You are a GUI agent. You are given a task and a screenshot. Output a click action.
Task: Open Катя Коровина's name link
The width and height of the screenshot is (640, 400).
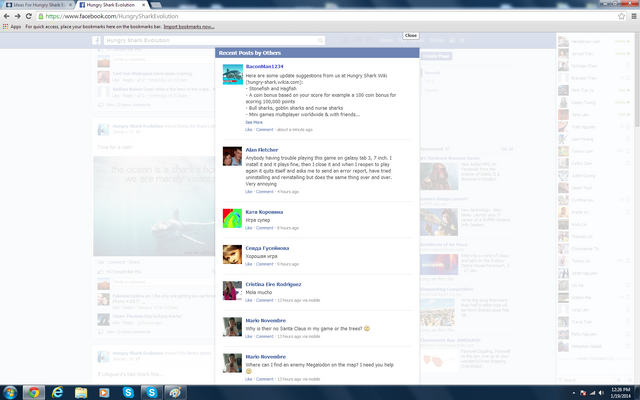[x=264, y=212]
